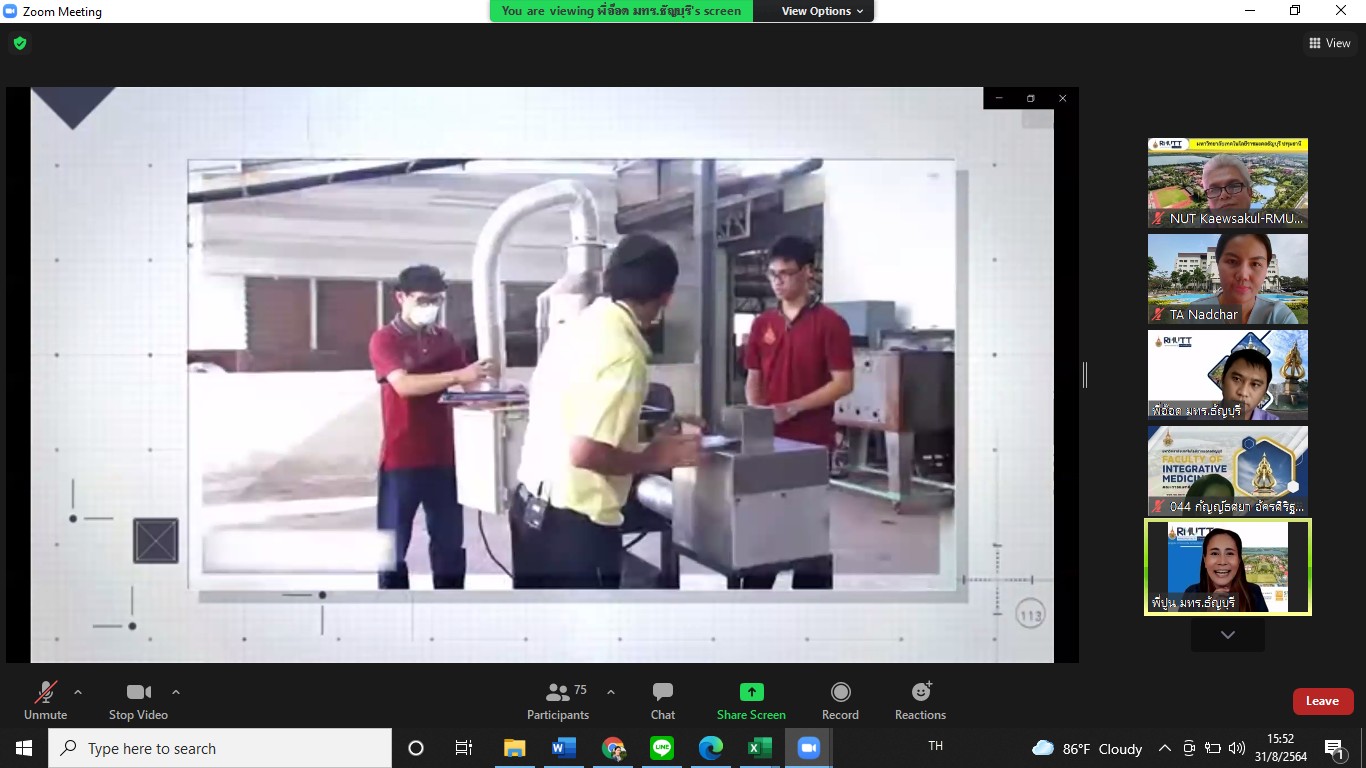Open the View layout menu

(1329, 43)
